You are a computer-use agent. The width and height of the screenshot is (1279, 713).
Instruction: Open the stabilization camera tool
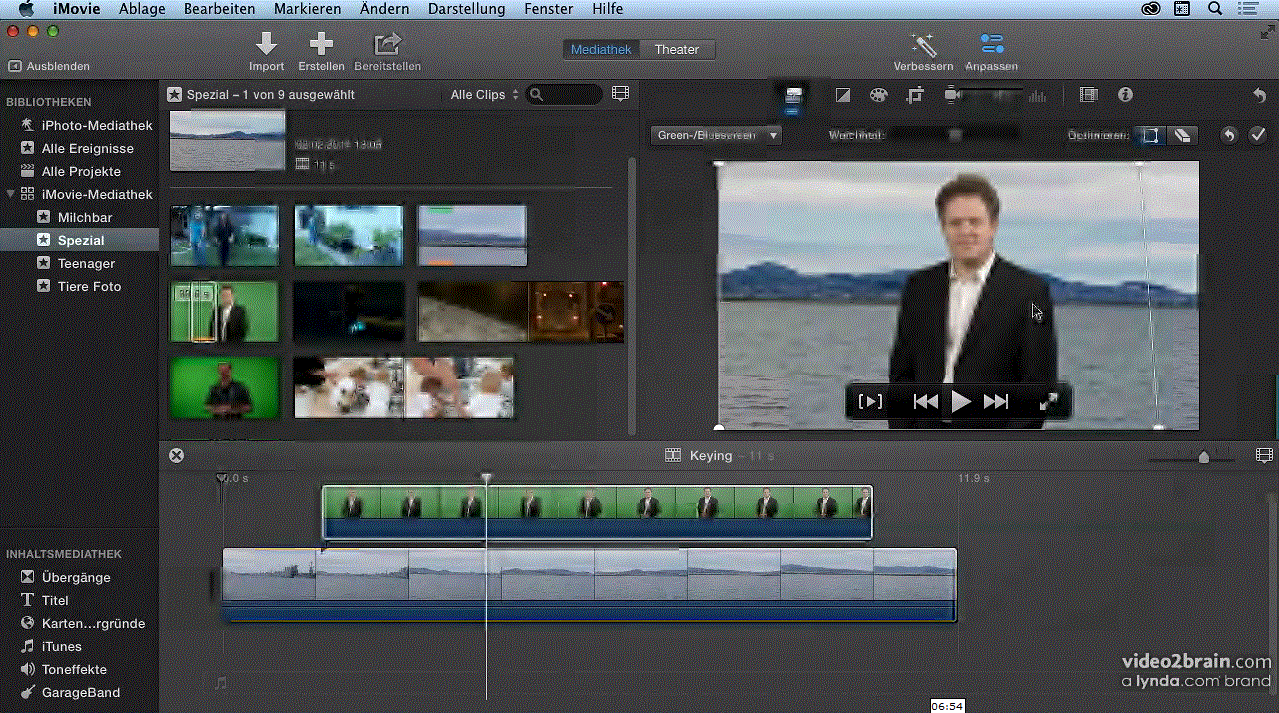click(953, 96)
